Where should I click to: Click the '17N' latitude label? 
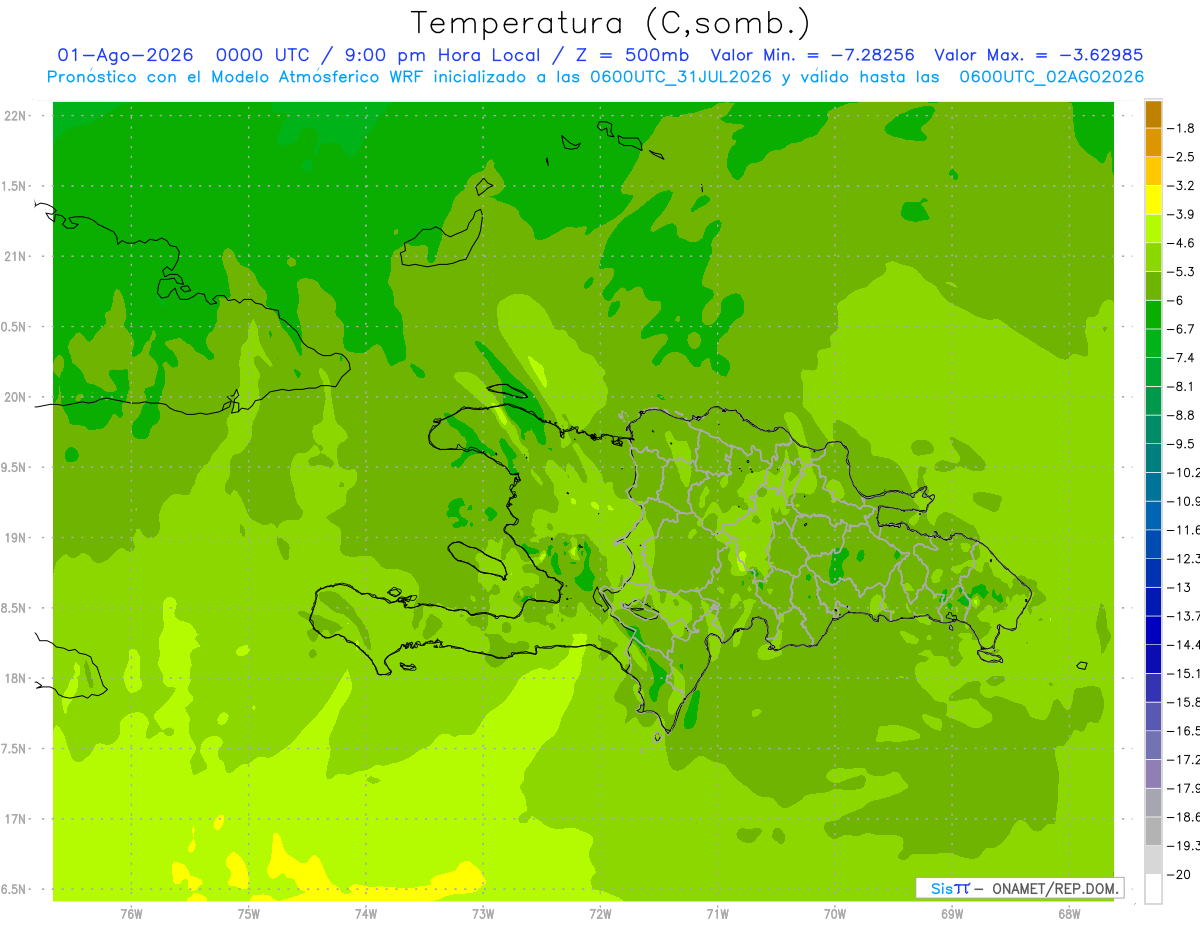click(17, 819)
